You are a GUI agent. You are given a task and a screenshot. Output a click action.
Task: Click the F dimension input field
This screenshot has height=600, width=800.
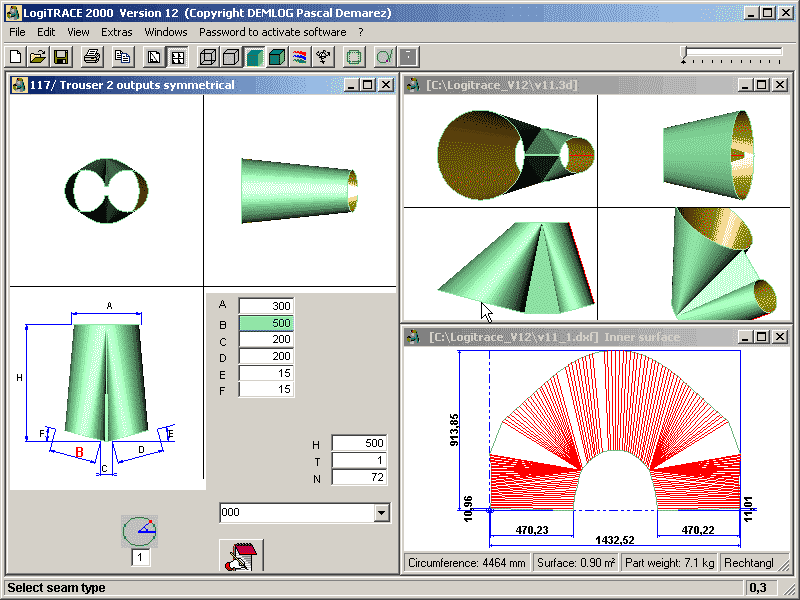[266, 389]
